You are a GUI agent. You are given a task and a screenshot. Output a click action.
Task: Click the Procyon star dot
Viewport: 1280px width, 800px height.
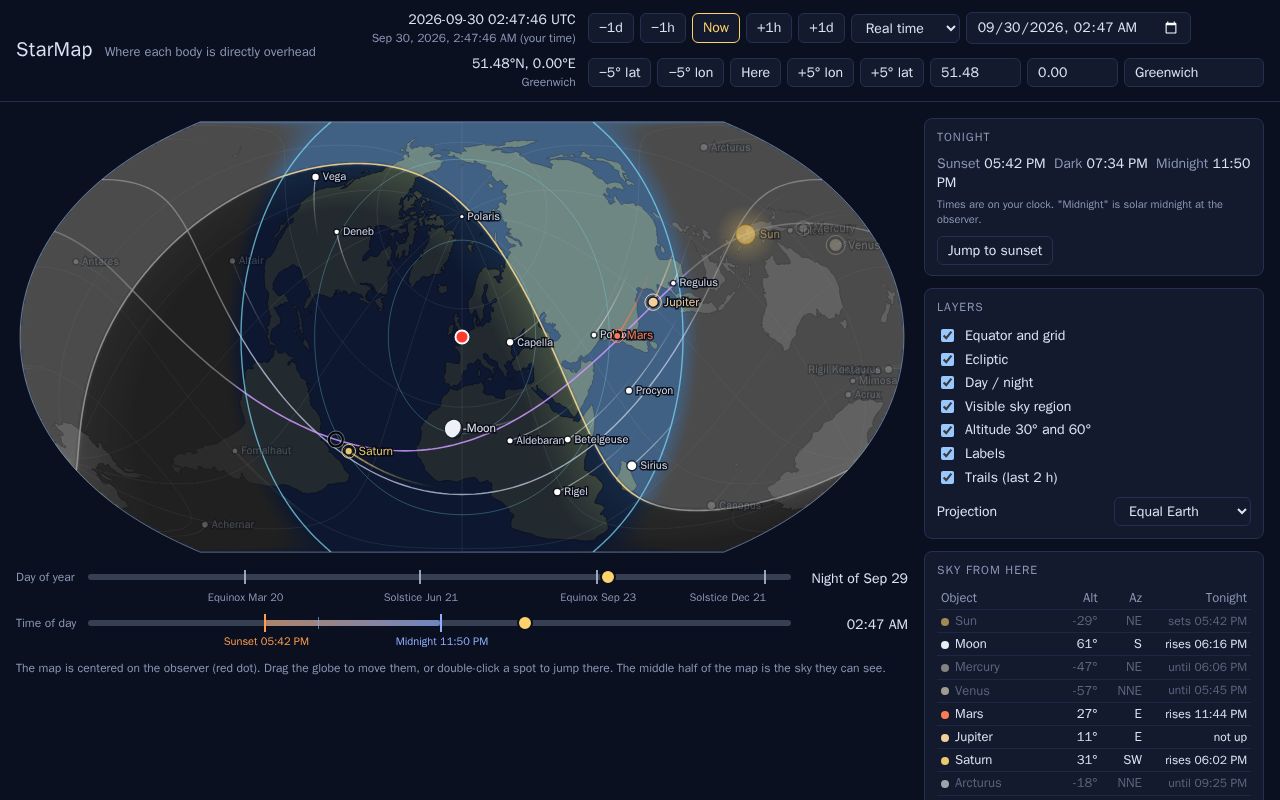(x=629, y=391)
